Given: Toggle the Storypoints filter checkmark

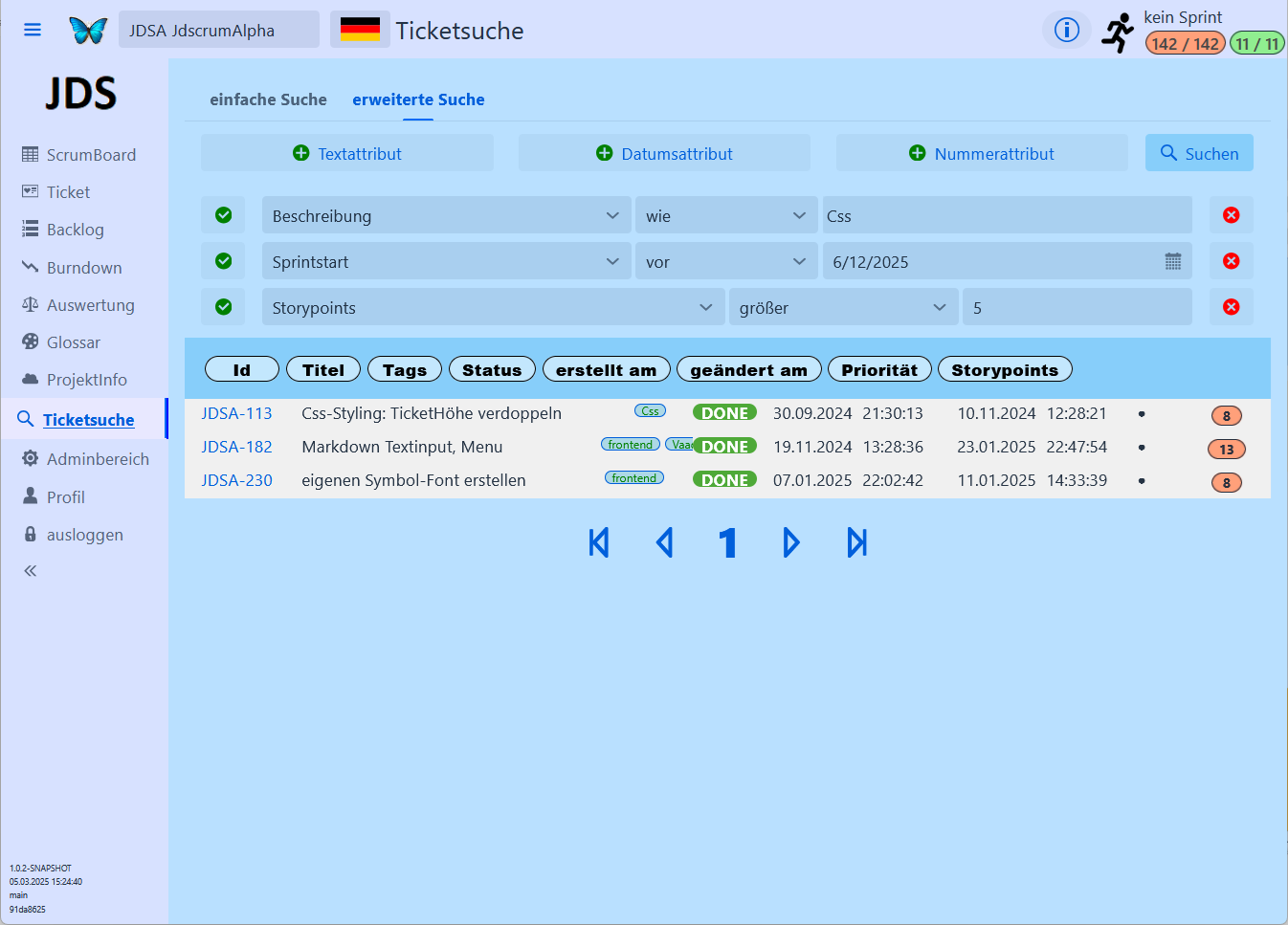Looking at the screenshot, I should point(223,307).
